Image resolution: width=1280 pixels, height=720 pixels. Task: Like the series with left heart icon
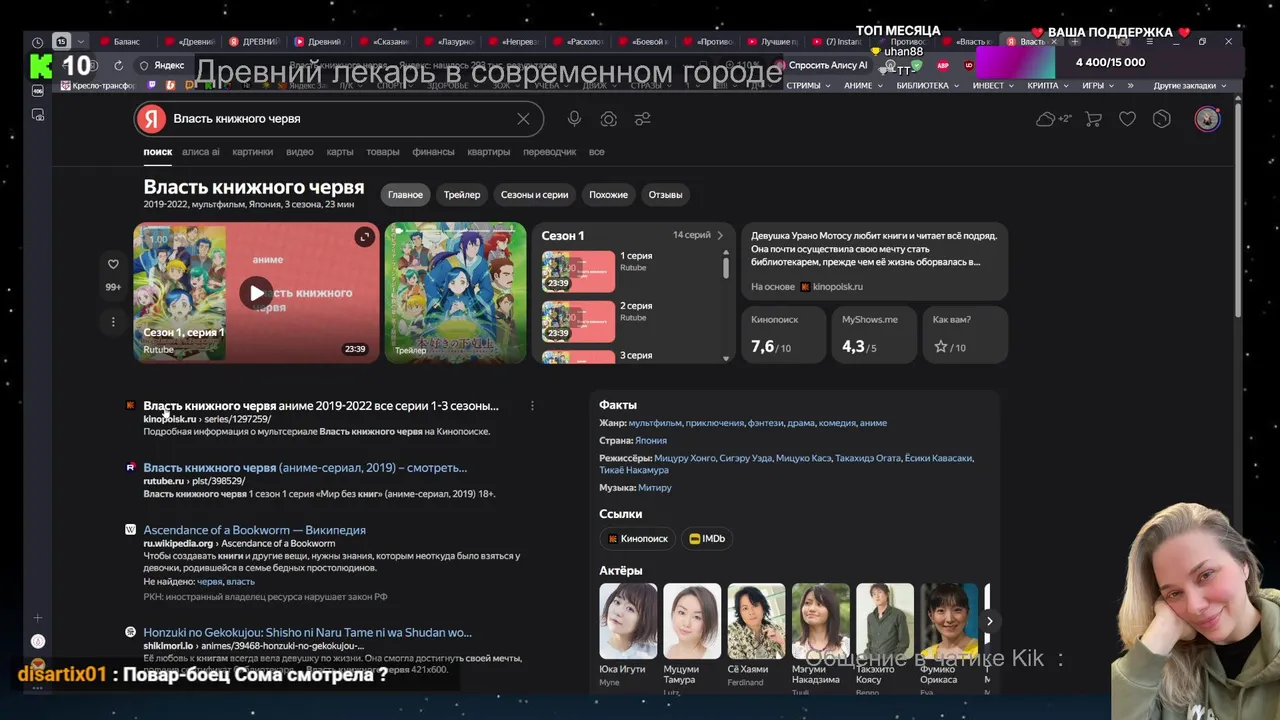tap(113, 264)
